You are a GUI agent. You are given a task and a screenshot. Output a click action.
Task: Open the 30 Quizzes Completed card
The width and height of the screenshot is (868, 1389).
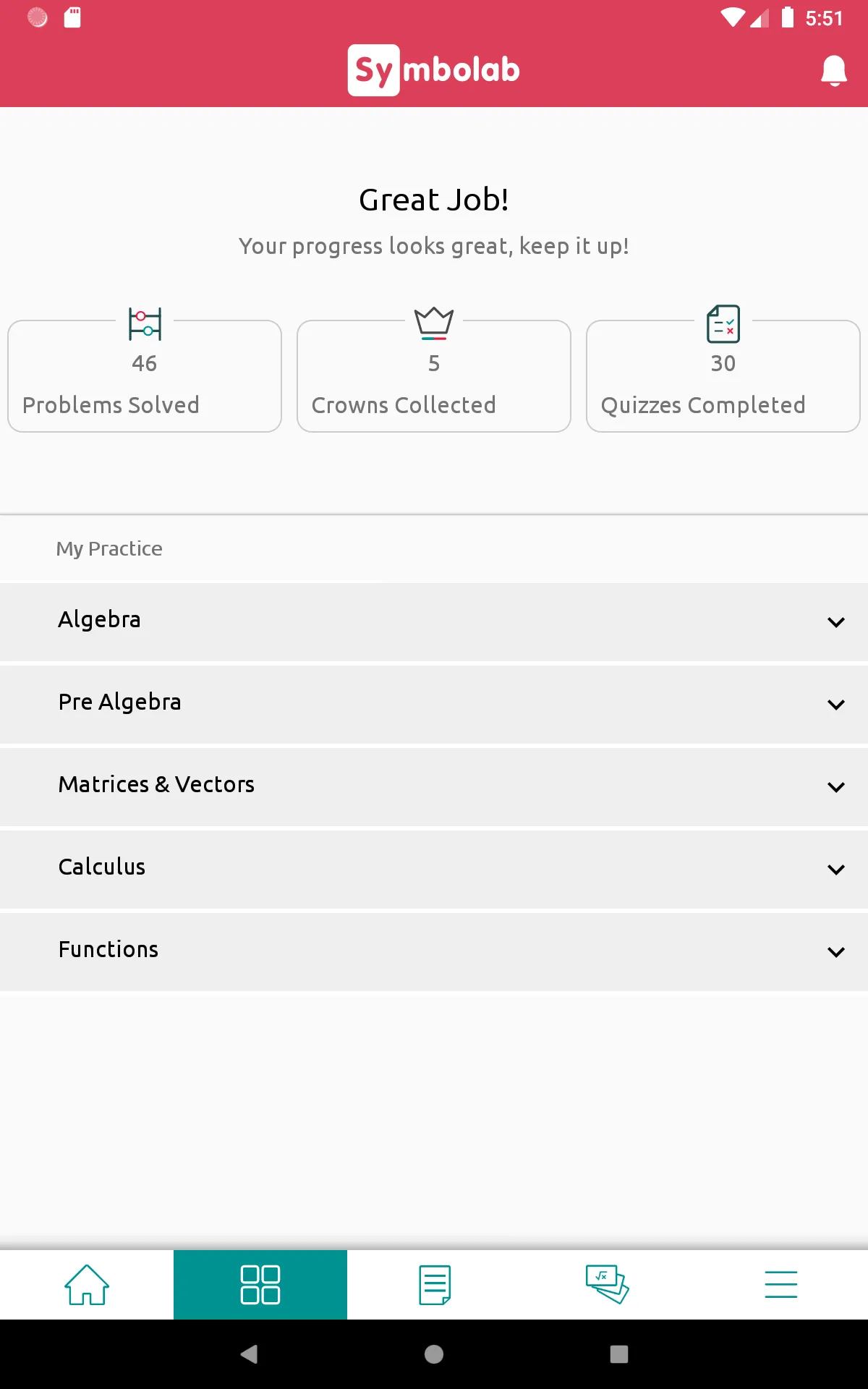coord(723,376)
